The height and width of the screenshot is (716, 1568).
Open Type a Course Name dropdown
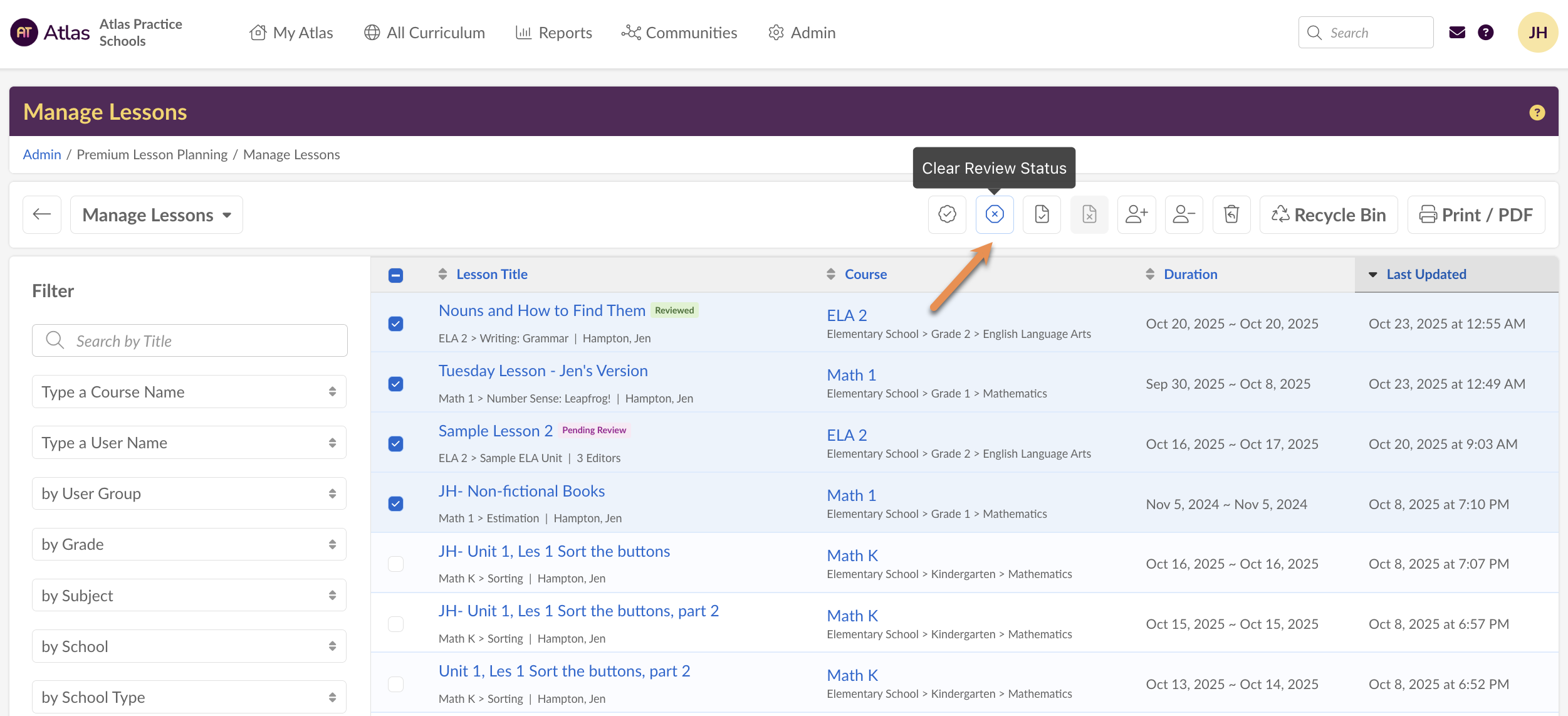click(189, 392)
